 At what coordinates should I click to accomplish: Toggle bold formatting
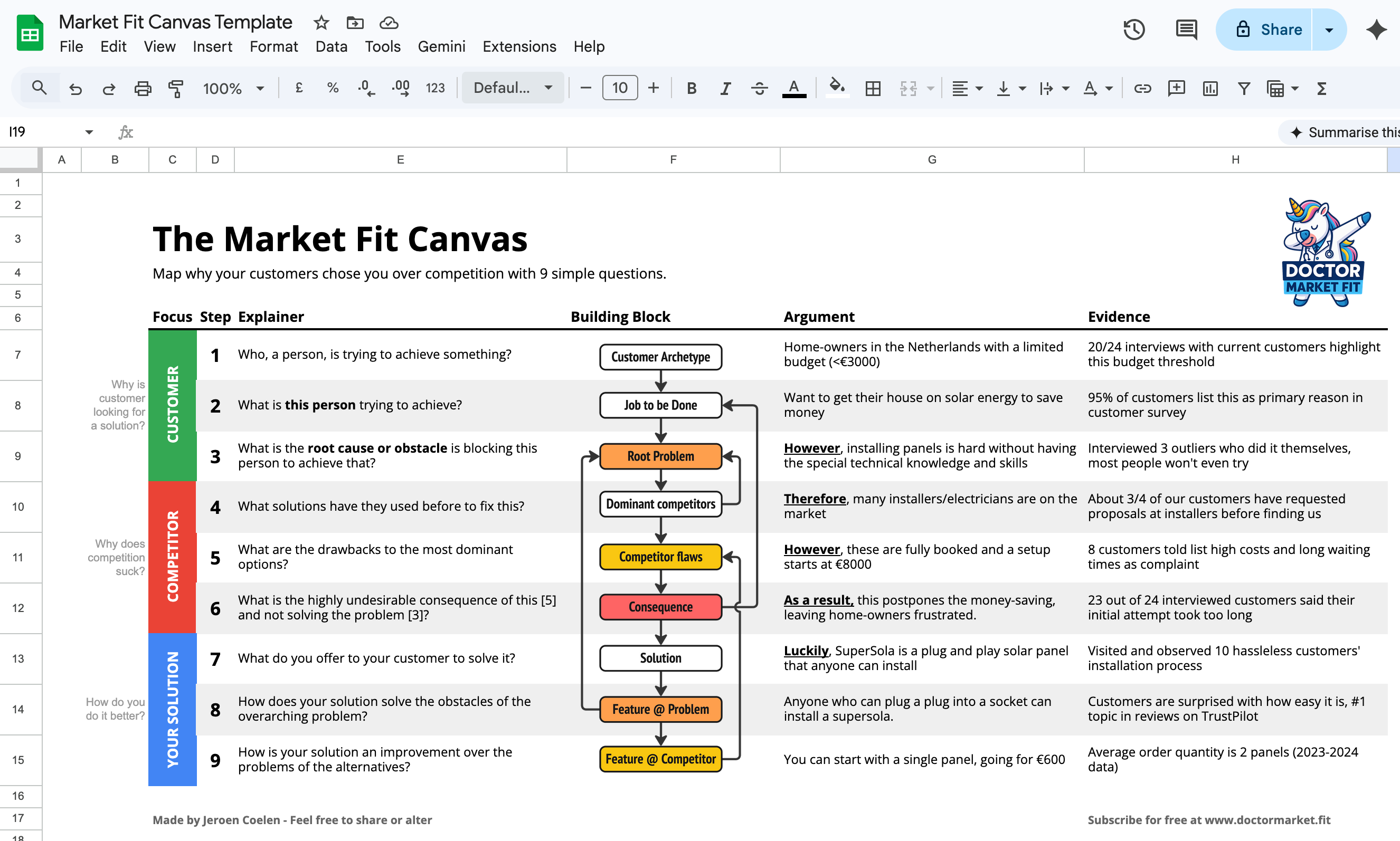691,89
